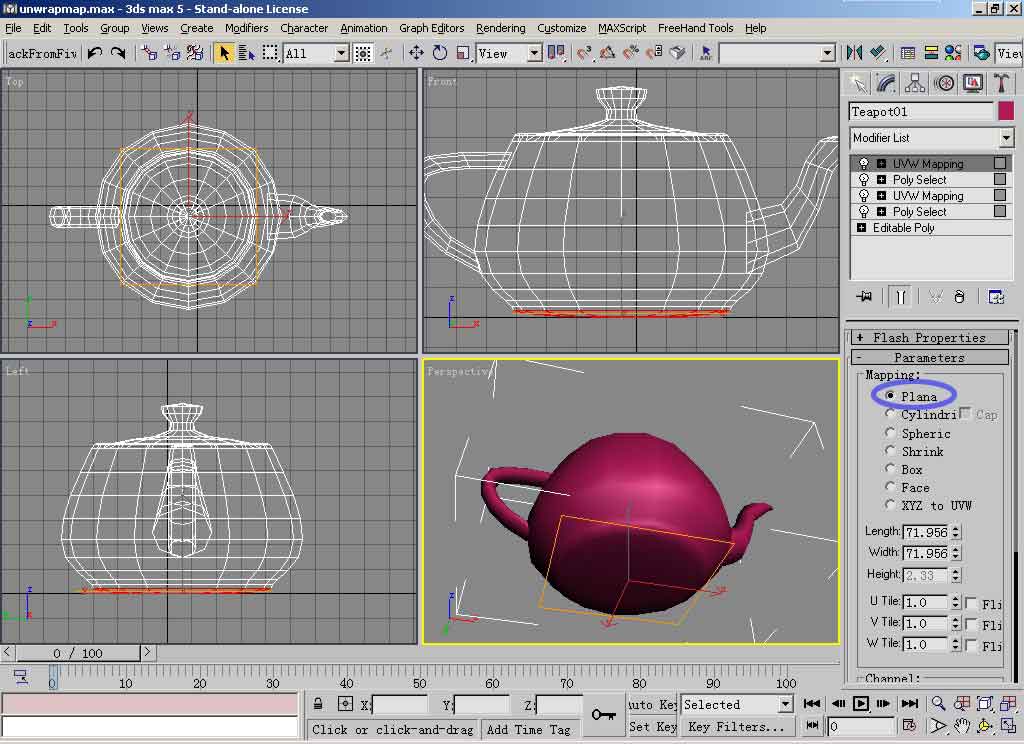This screenshot has width=1024, height=744.
Task: Open the Utilities hammer panel tab
Action: pyautogui.click(x=999, y=83)
